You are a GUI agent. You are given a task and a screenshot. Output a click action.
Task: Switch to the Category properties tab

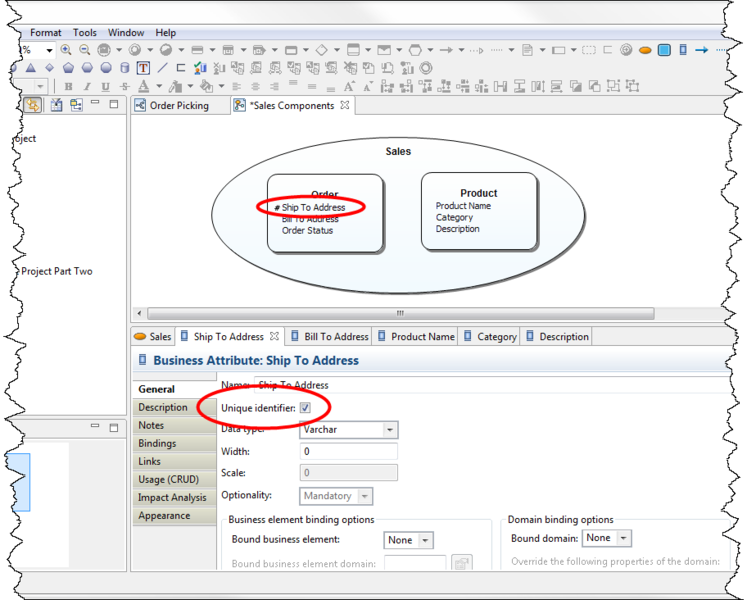point(490,336)
